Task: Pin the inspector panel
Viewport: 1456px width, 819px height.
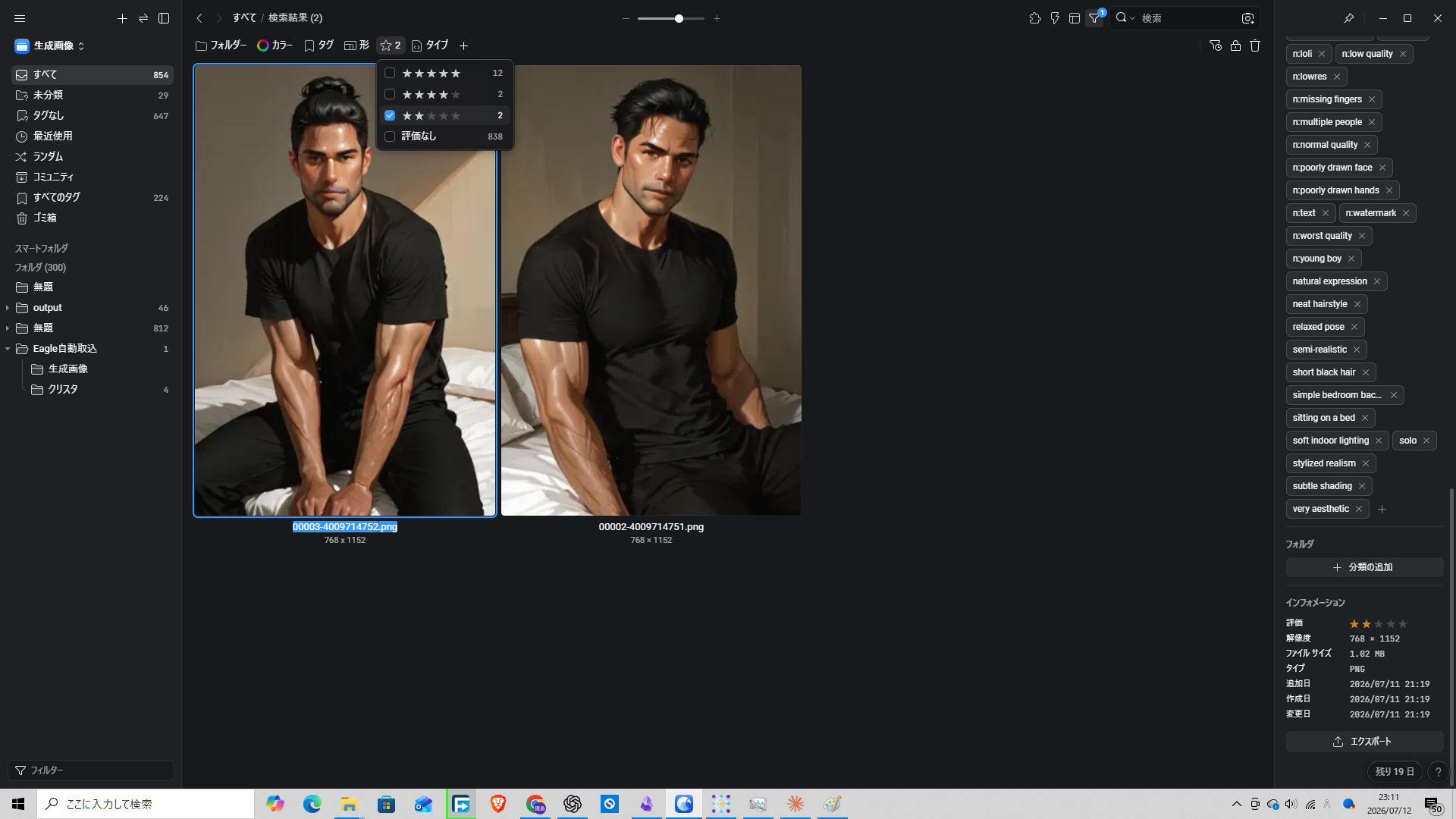Action: pyautogui.click(x=1348, y=18)
